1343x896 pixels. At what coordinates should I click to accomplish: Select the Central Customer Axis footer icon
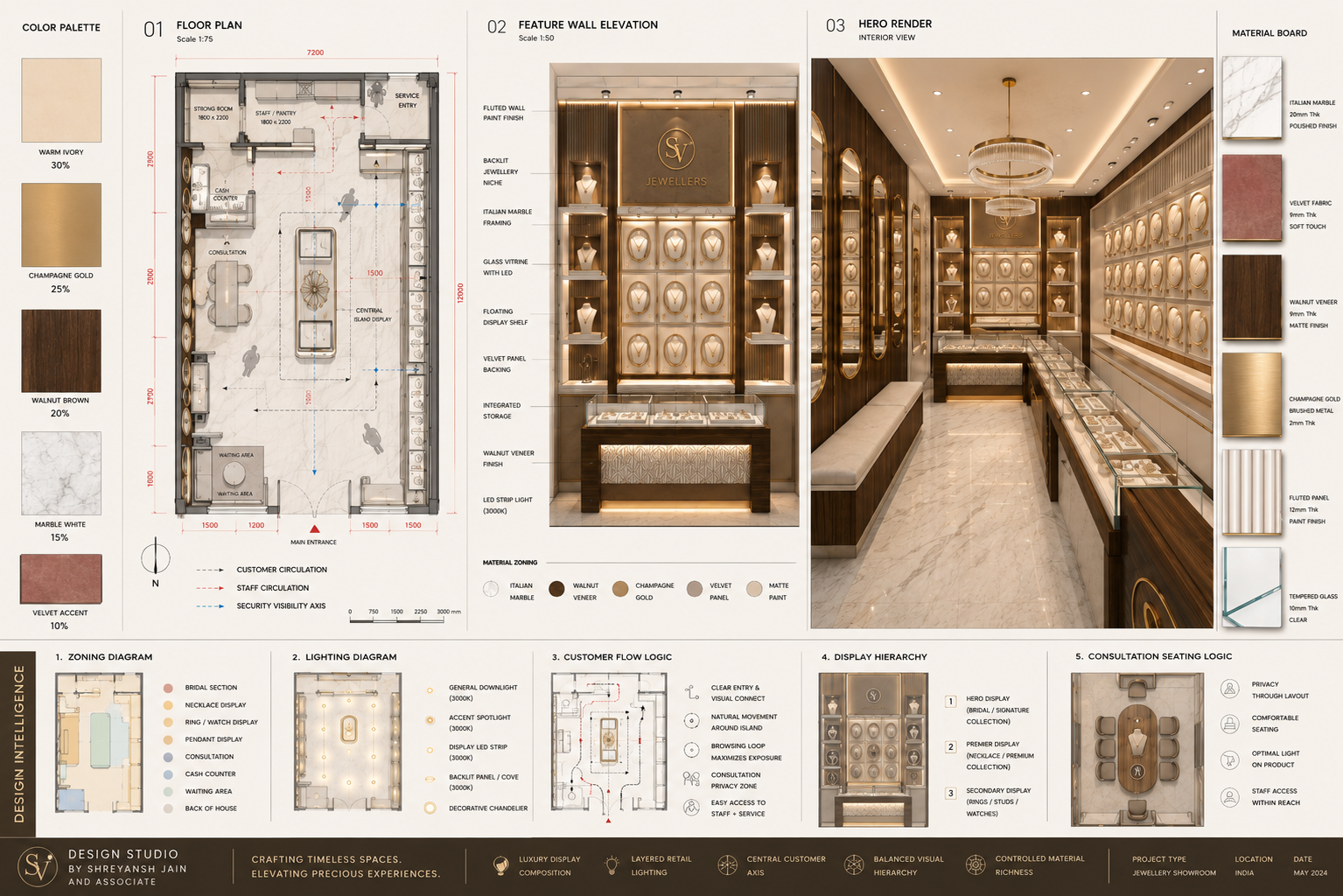pyautogui.click(x=727, y=865)
